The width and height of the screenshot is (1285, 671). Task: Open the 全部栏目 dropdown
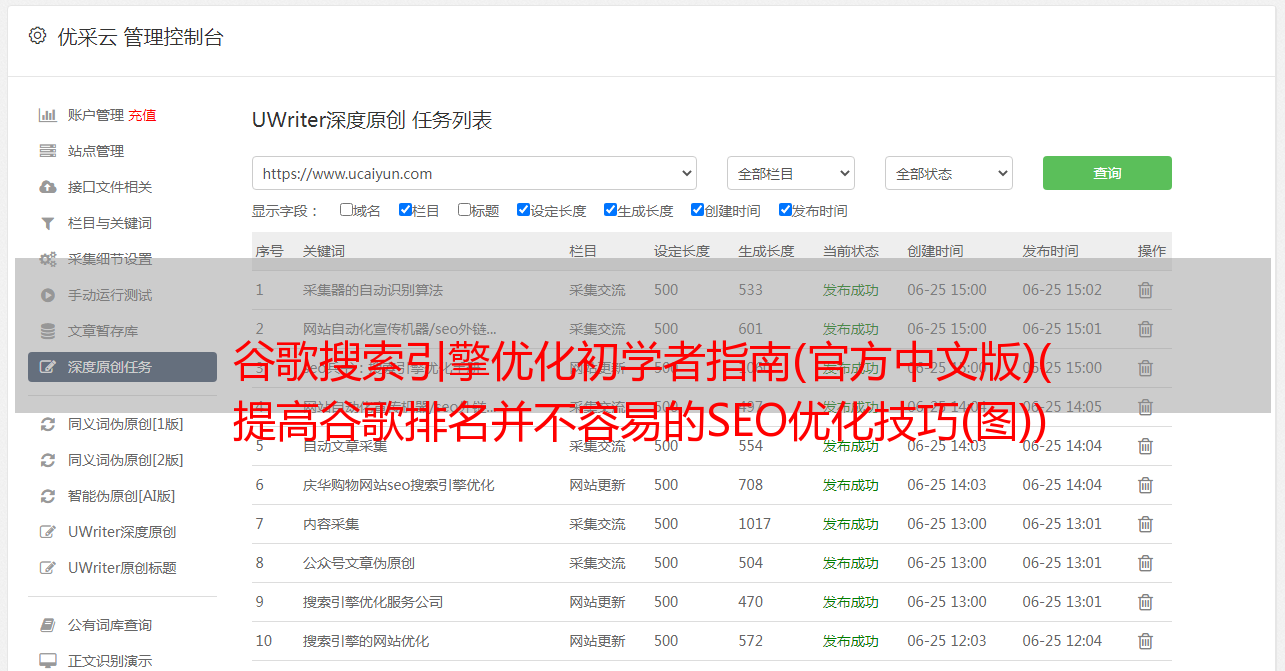pyautogui.click(x=791, y=173)
